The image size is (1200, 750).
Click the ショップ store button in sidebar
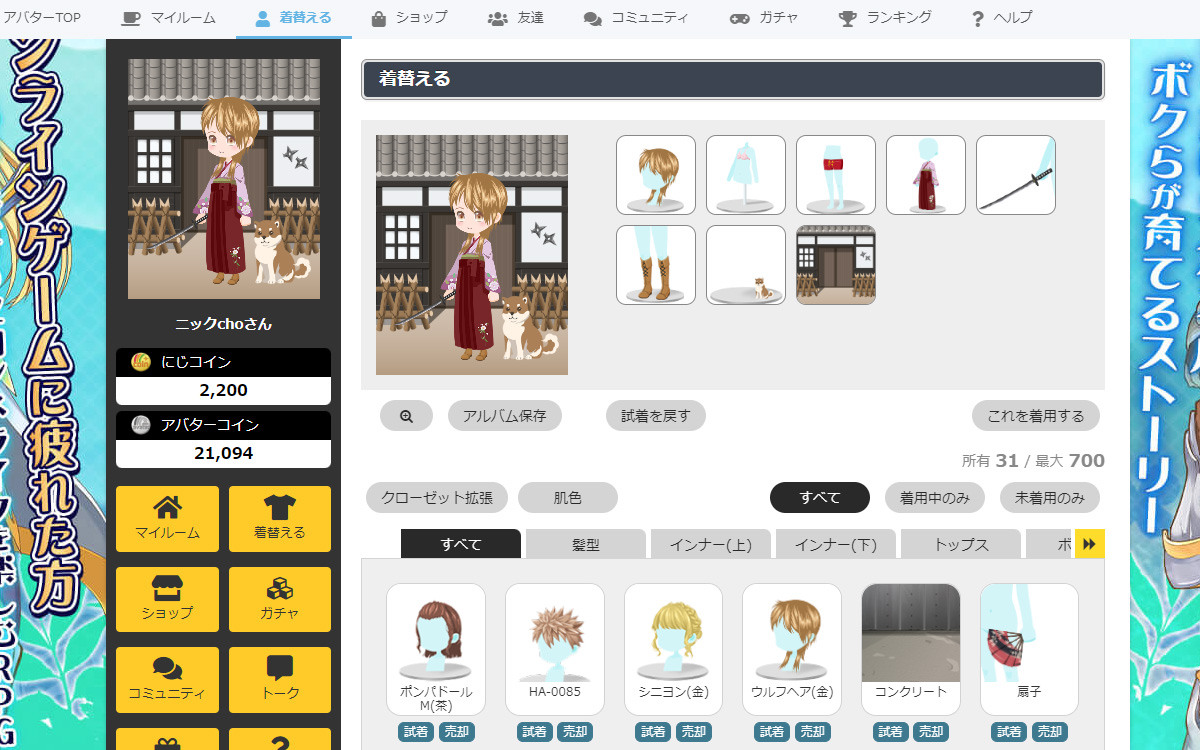coord(167,599)
